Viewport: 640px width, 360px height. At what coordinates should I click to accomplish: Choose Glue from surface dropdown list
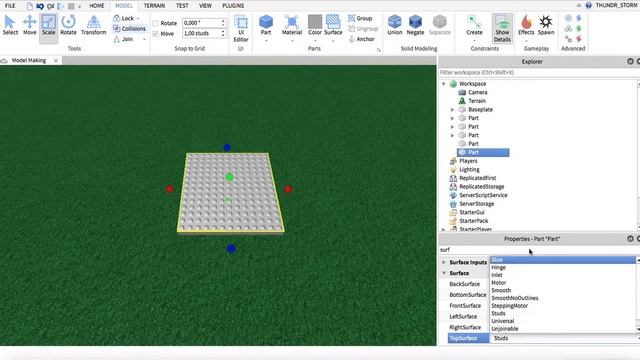pyautogui.click(x=563, y=260)
